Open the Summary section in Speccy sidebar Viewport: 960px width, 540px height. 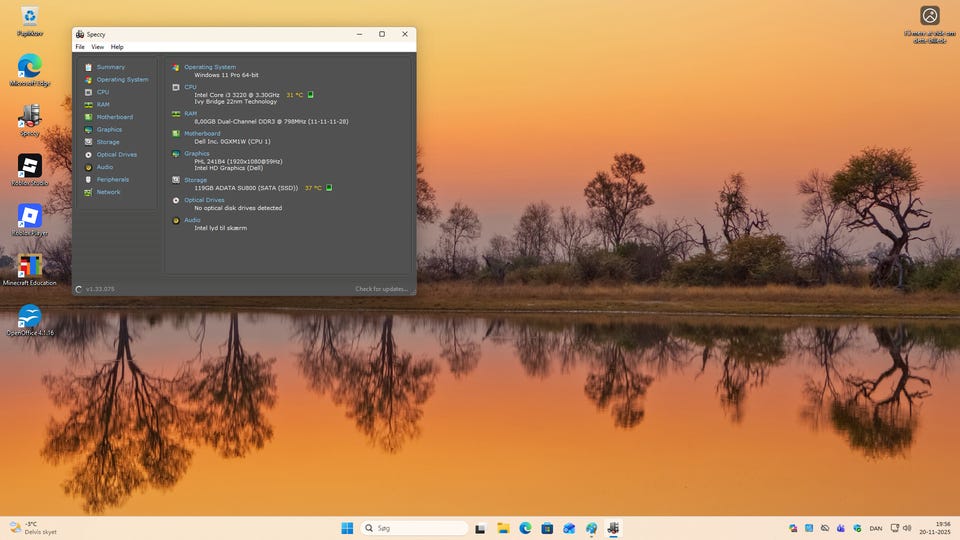(x=110, y=67)
